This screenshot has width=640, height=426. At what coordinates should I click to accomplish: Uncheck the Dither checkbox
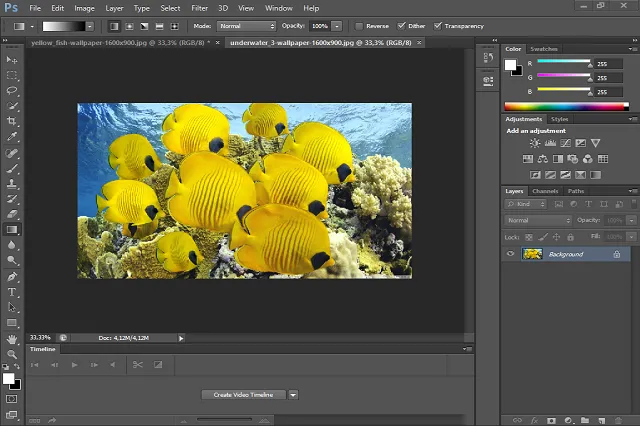click(401, 26)
